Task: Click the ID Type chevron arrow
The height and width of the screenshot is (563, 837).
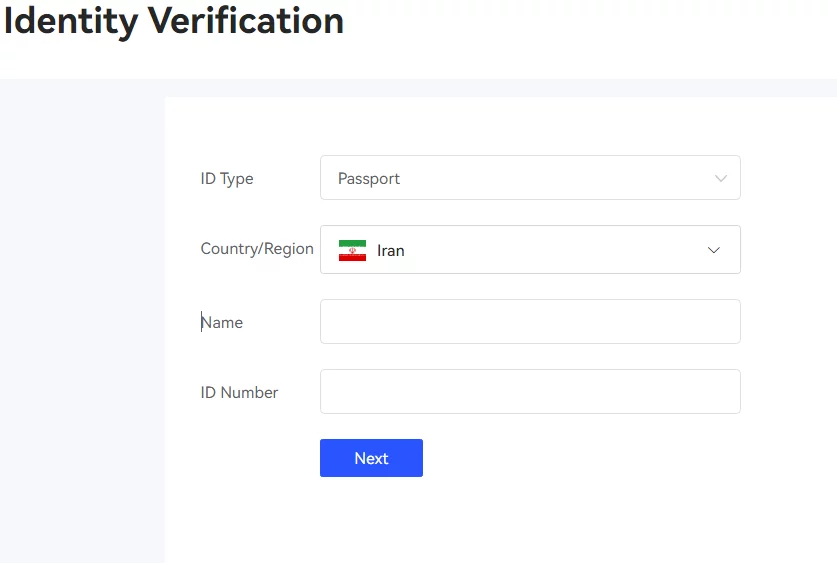Action: pos(721,179)
